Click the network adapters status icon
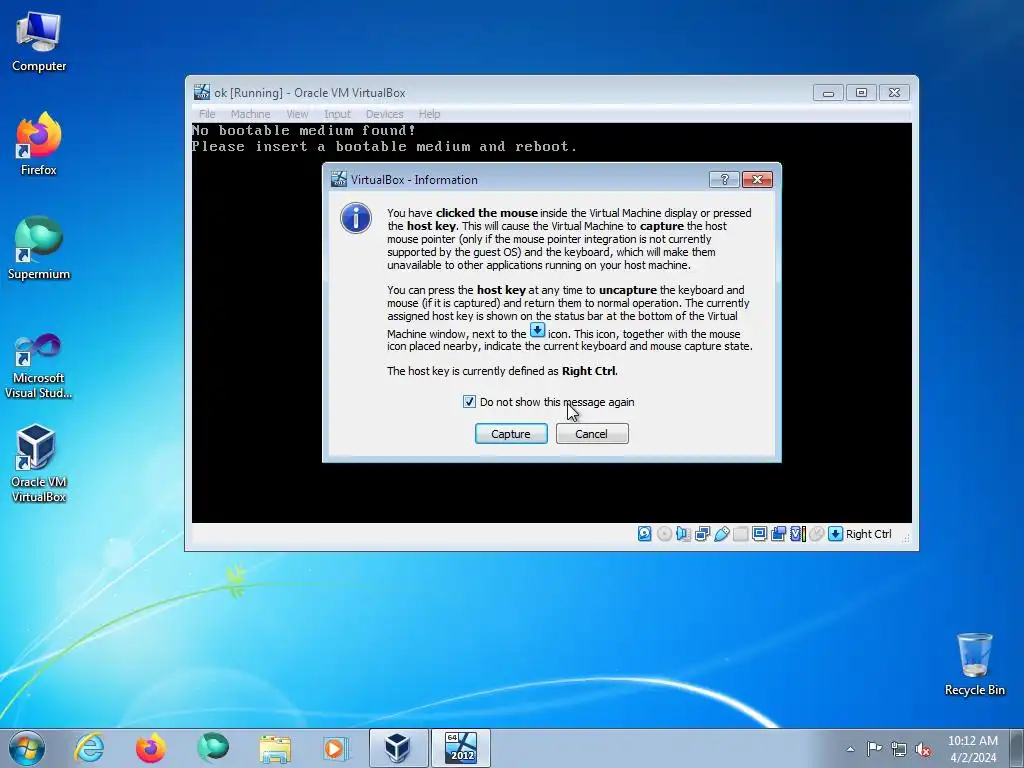The width and height of the screenshot is (1024, 768). 703,534
